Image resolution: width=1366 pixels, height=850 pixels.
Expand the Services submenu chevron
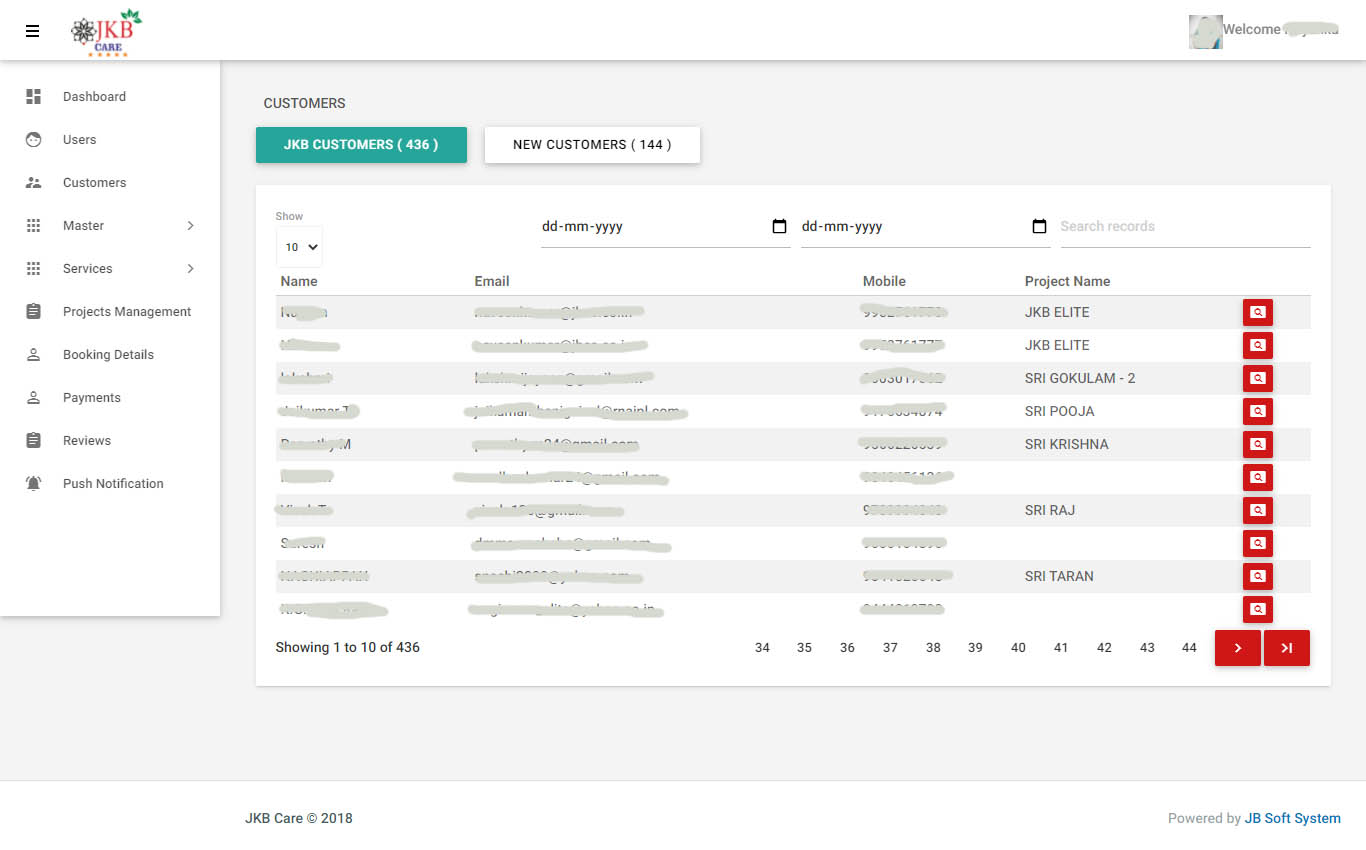coord(190,269)
